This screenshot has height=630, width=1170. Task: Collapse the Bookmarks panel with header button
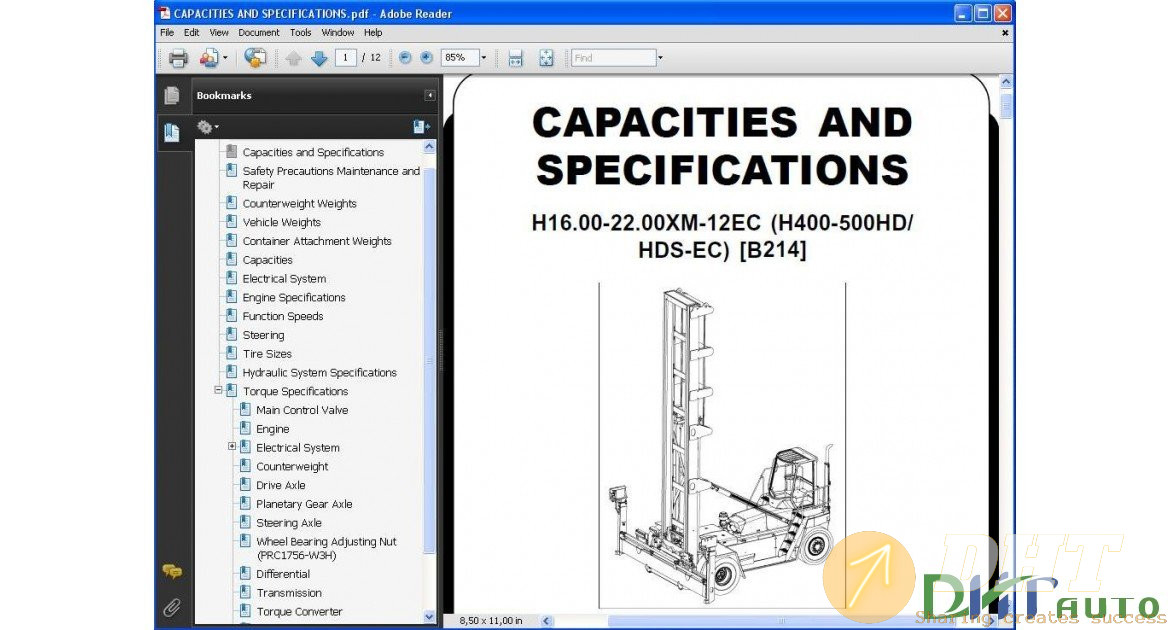[430, 96]
